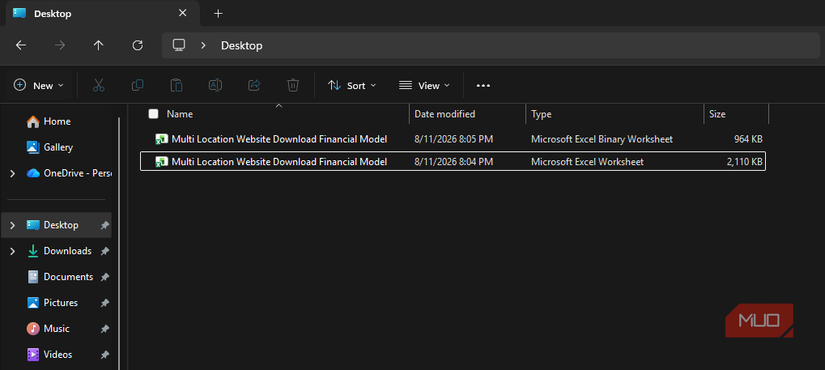This screenshot has width=825, height=370.
Task: Expand the Desktop tree node
Action: tap(13, 225)
